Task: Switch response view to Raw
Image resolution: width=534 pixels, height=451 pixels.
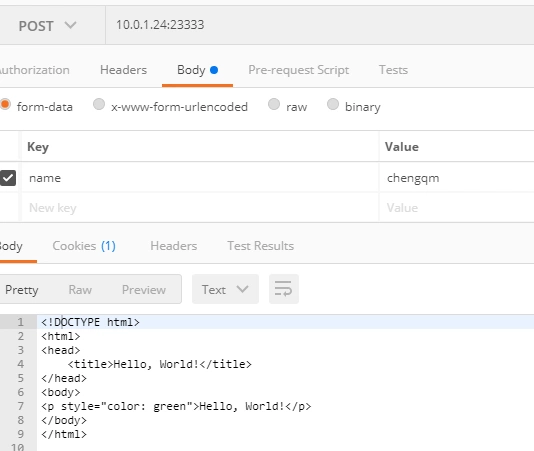Action: (80, 290)
